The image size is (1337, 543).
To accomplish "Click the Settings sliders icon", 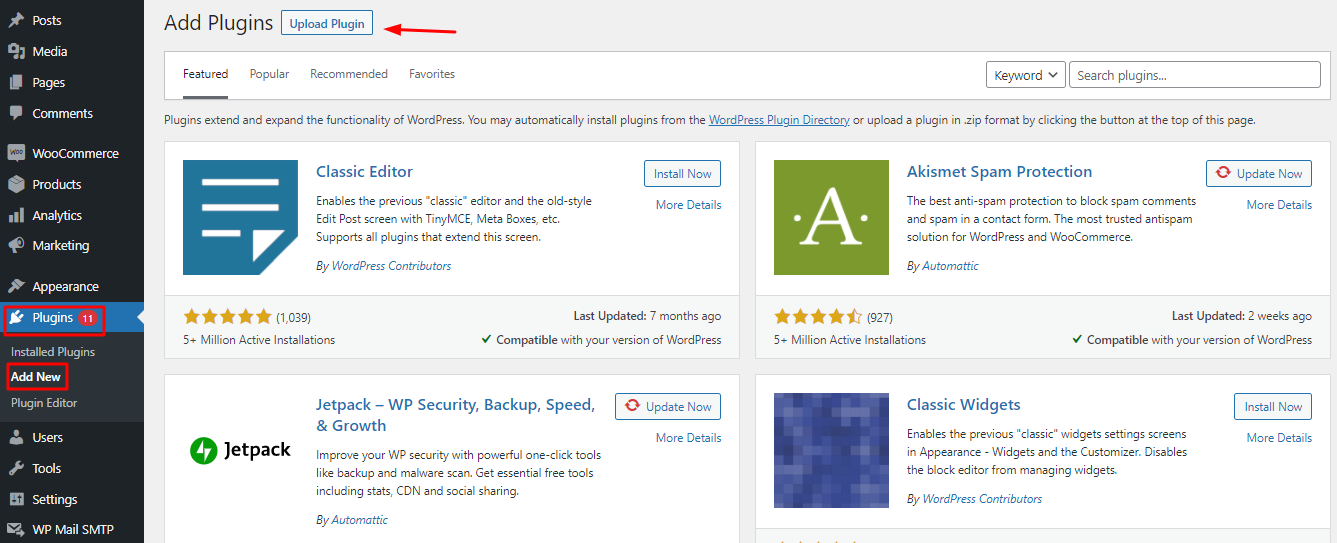I will point(16,499).
